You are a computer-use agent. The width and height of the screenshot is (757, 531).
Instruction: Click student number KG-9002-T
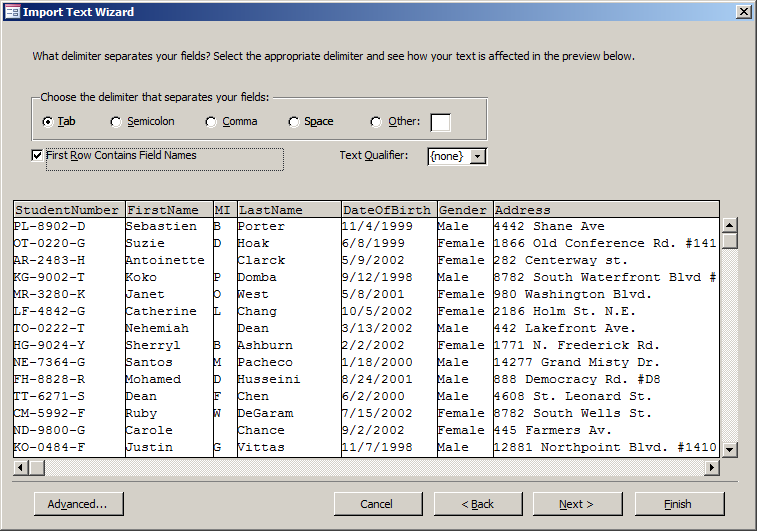click(x=50, y=277)
